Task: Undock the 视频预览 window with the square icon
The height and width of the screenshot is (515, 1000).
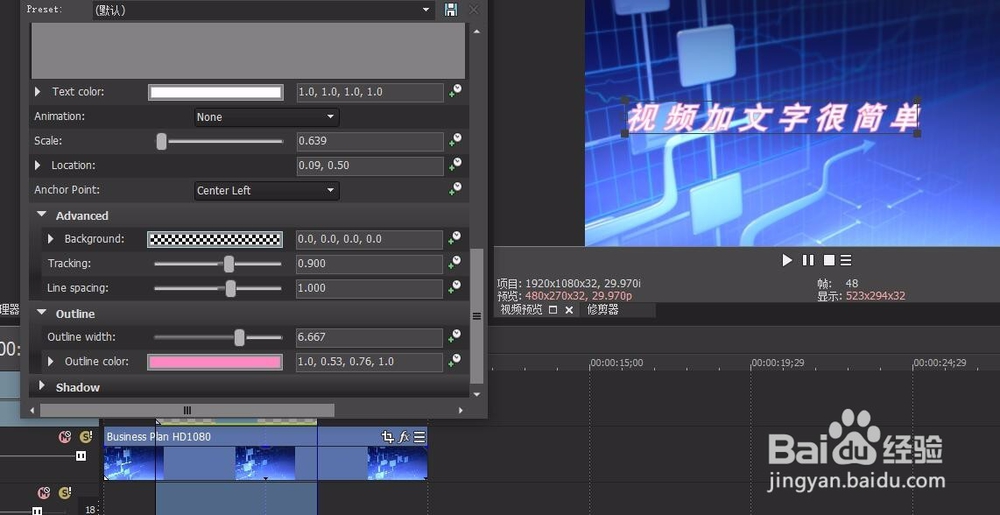Action: click(553, 310)
